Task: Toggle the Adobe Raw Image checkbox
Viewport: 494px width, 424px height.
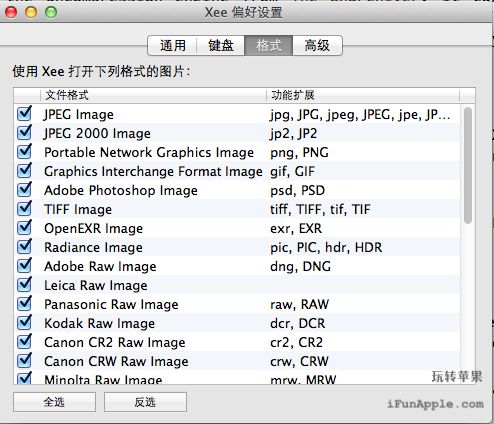Action: [25, 266]
